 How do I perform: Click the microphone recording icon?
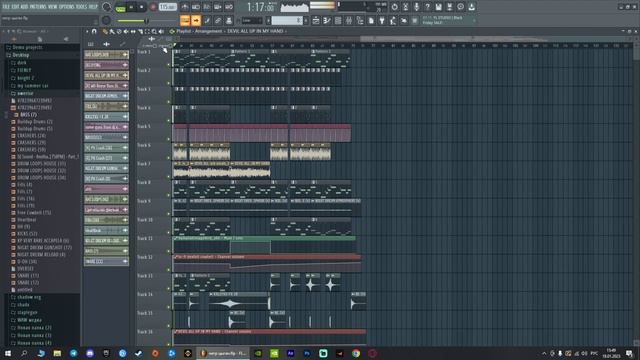(416, 7)
